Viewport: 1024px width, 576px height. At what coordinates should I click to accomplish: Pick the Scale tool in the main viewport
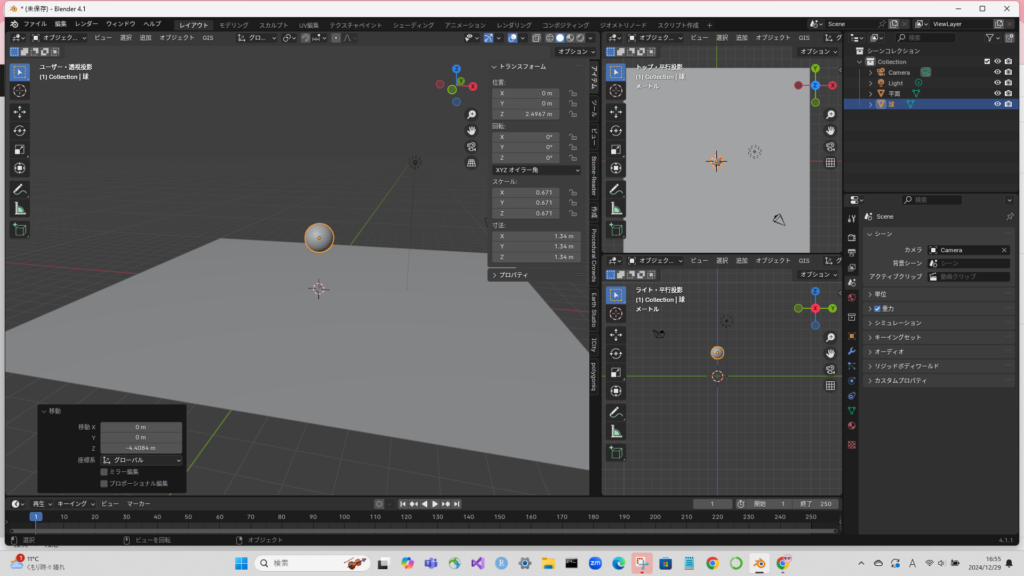[20, 149]
